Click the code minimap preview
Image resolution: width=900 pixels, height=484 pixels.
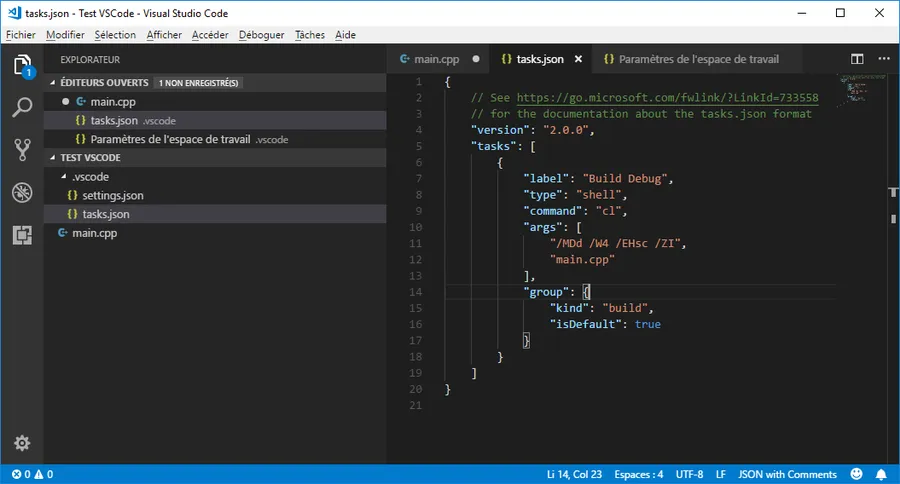(x=860, y=90)
